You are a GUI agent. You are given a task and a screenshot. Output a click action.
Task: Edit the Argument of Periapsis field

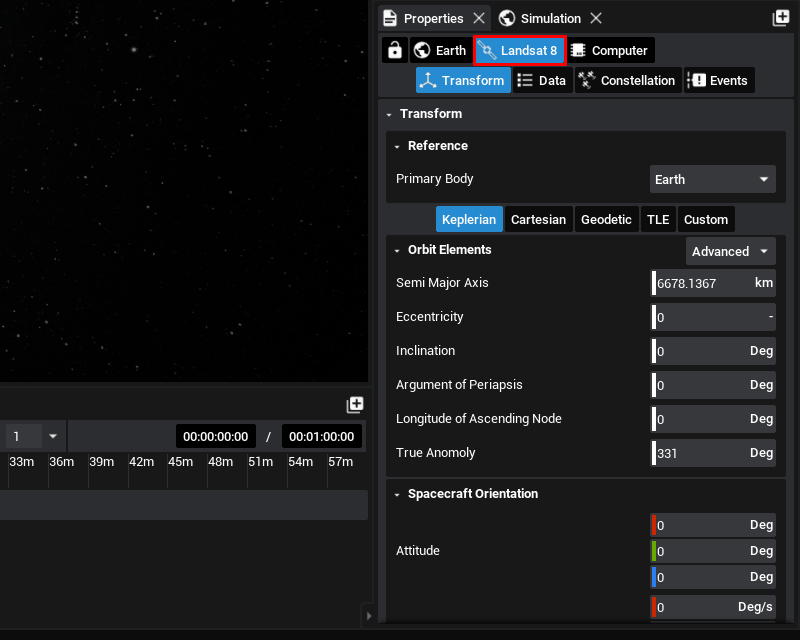[x=713, y=385]
